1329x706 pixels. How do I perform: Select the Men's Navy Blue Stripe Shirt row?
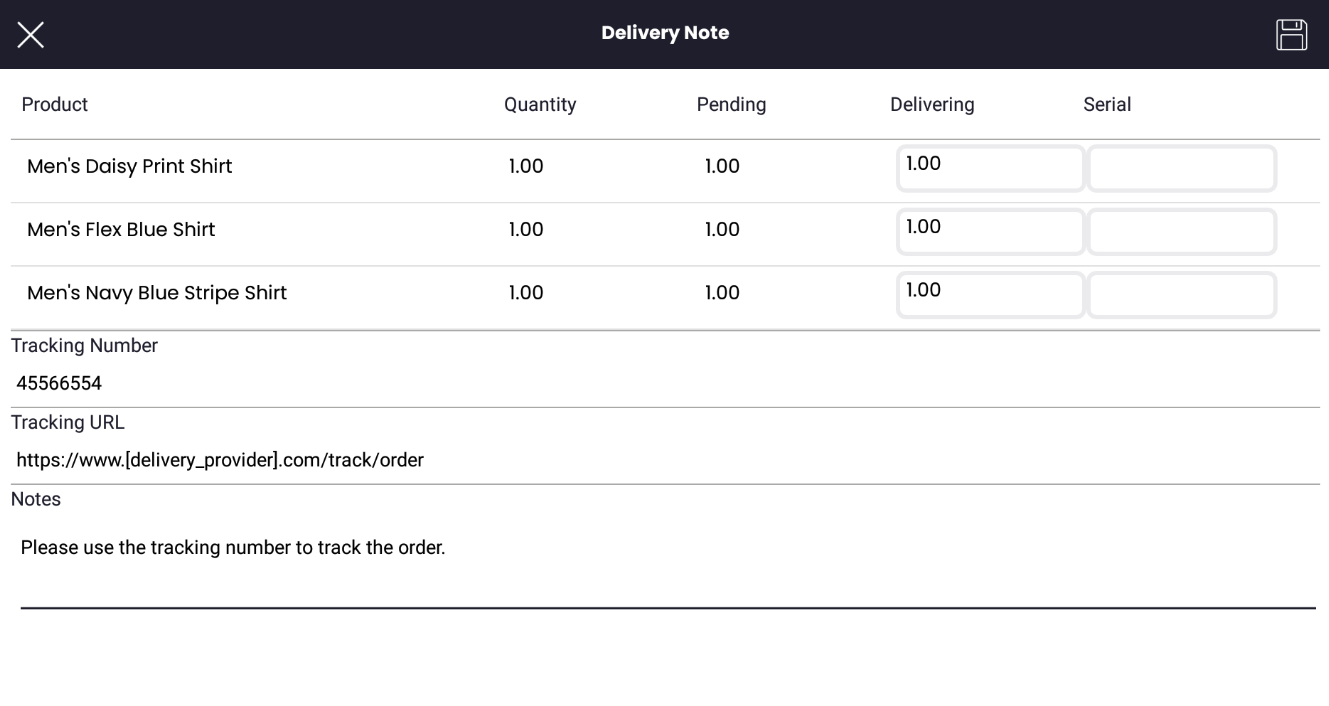coord(156,292)
